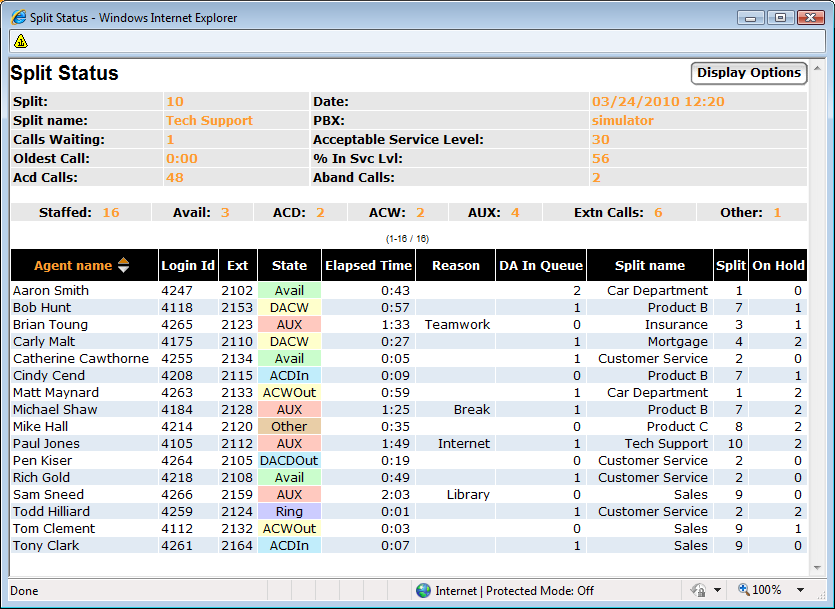Select agent Carly Malt

click(x=44, y=342)
